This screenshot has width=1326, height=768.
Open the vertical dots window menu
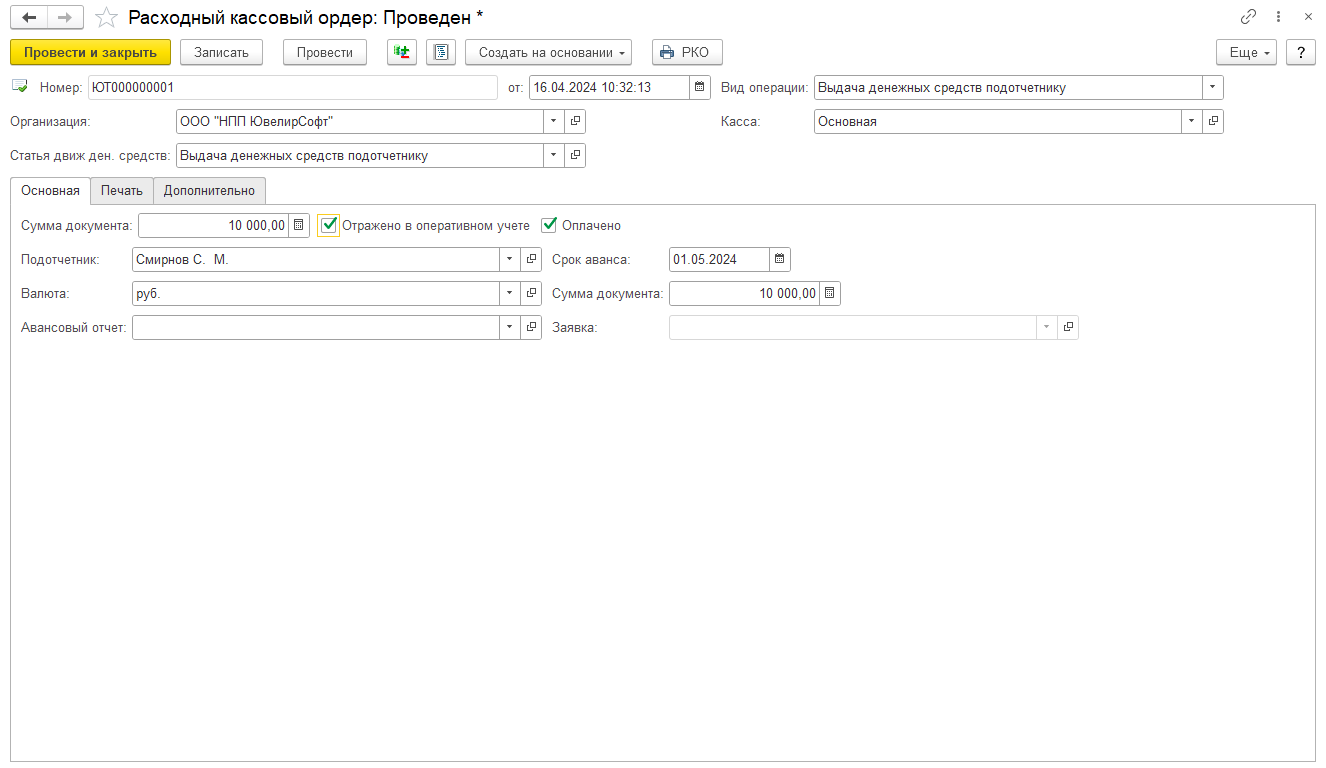(x=1279, y=17)
